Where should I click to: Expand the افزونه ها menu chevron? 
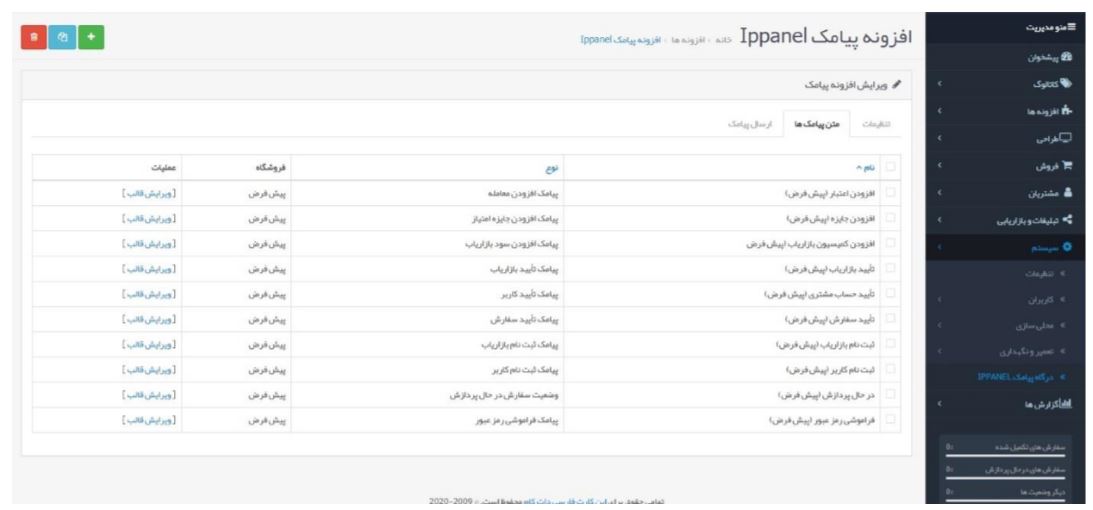[940, 111]
